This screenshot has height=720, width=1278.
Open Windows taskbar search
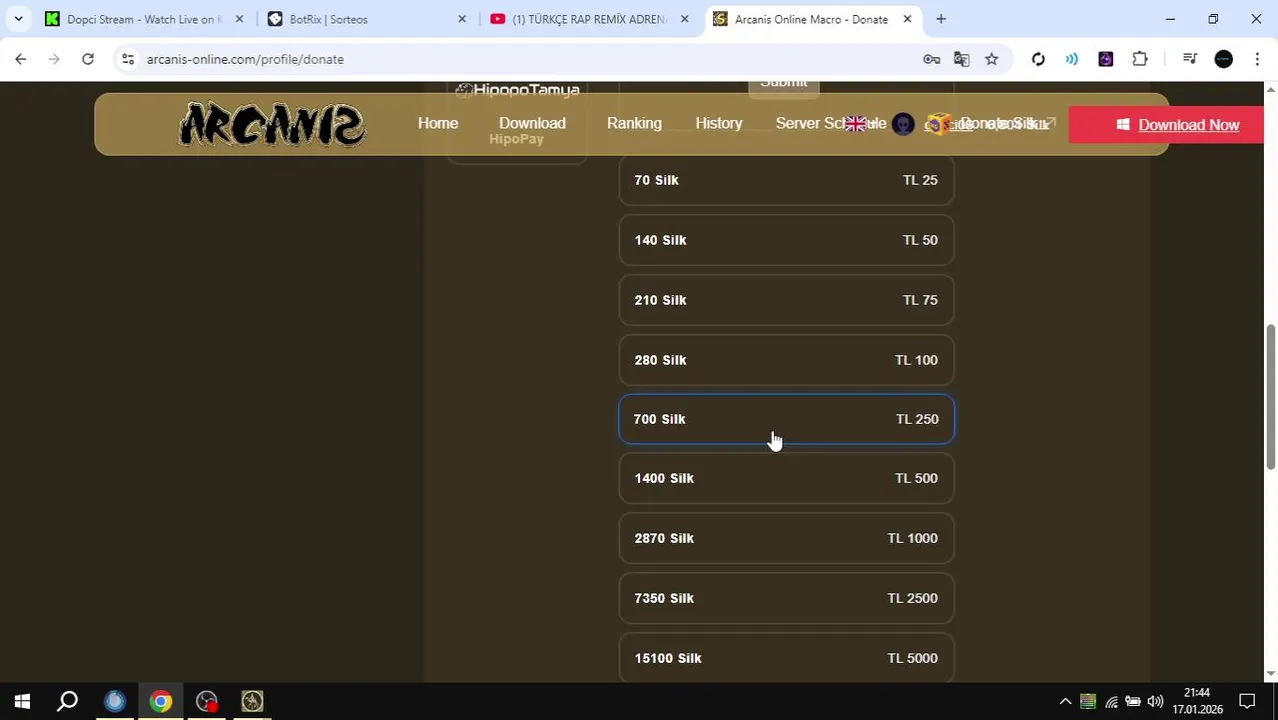click(x=68, y=701)
